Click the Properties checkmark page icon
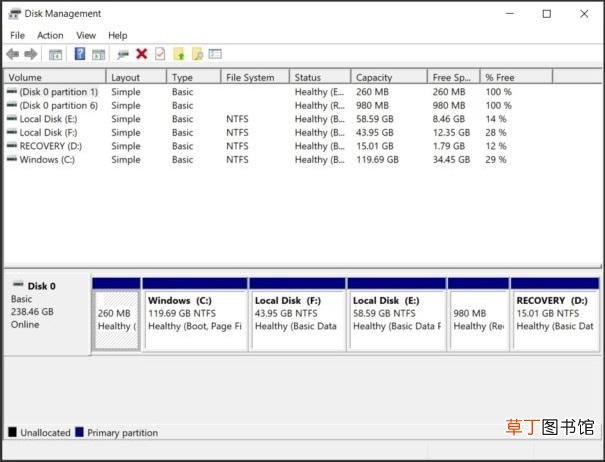 160,54
